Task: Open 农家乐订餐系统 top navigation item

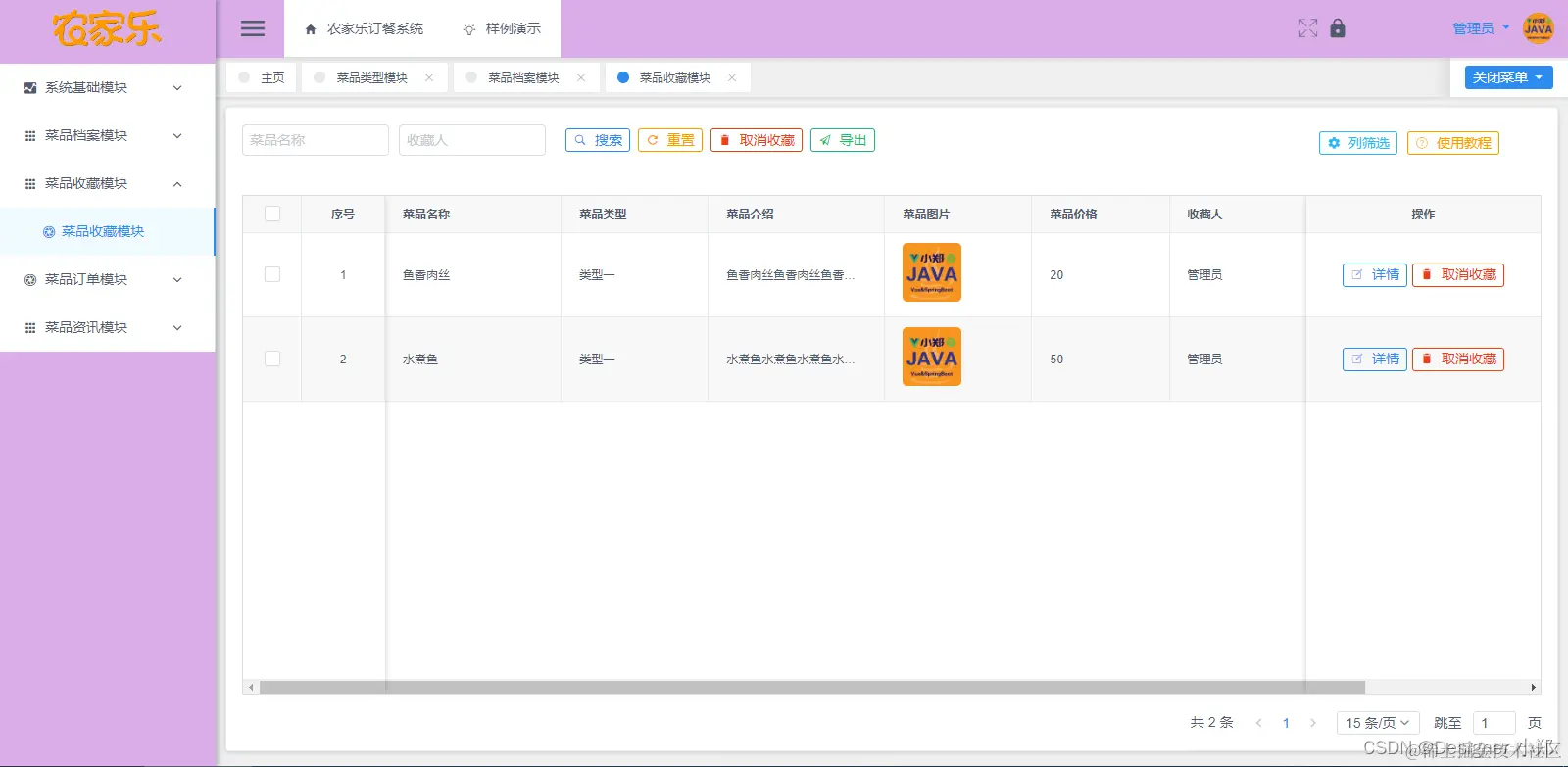Action: pyautogui.click(x=364, y=28)
